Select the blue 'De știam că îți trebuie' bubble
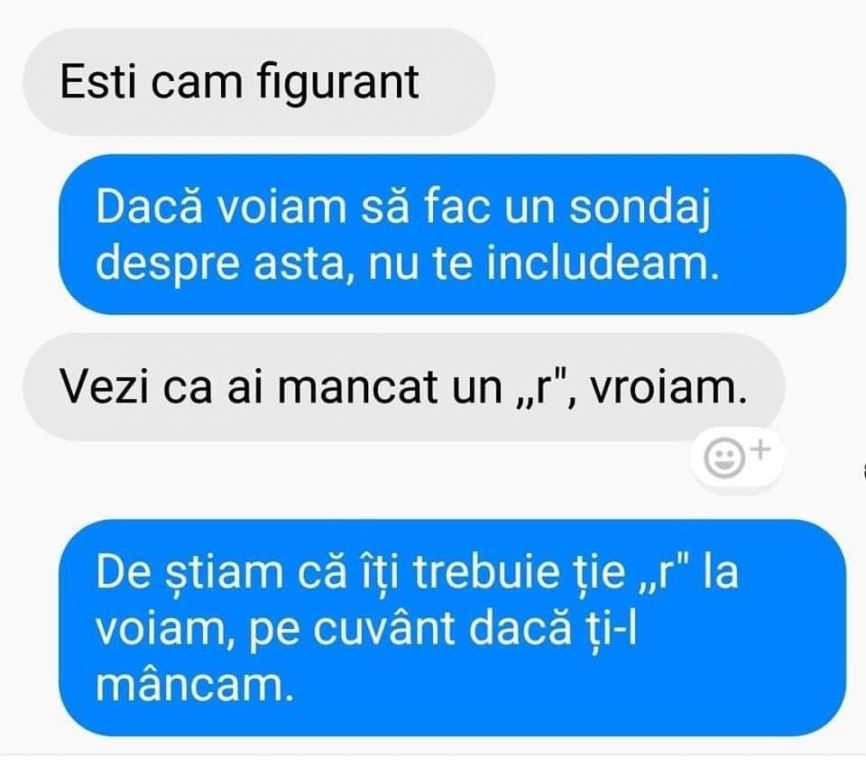 (452, 627)
